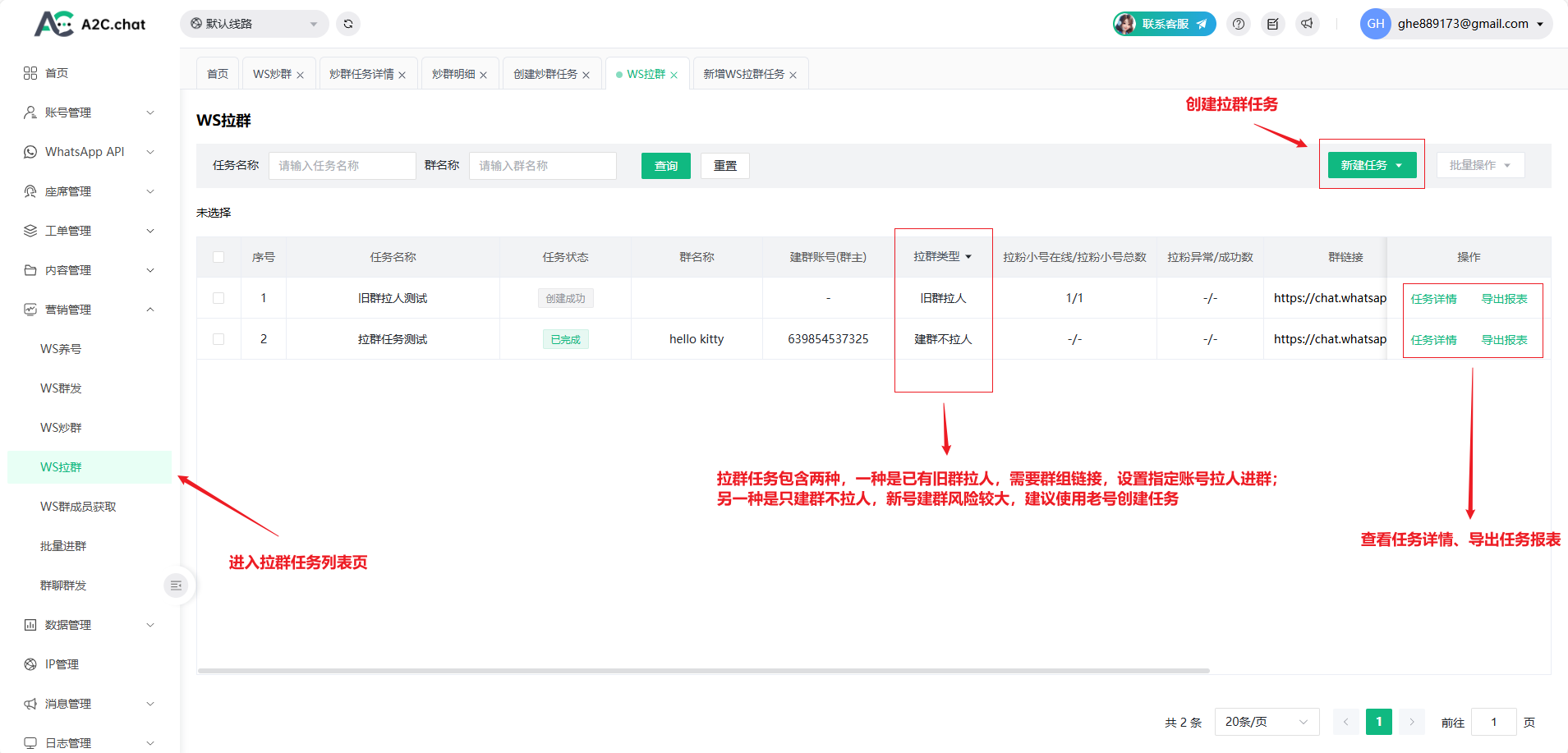Screen dimensions: 1568x753
Task: Close the WS炒群 tab
Action: (301, 75)
